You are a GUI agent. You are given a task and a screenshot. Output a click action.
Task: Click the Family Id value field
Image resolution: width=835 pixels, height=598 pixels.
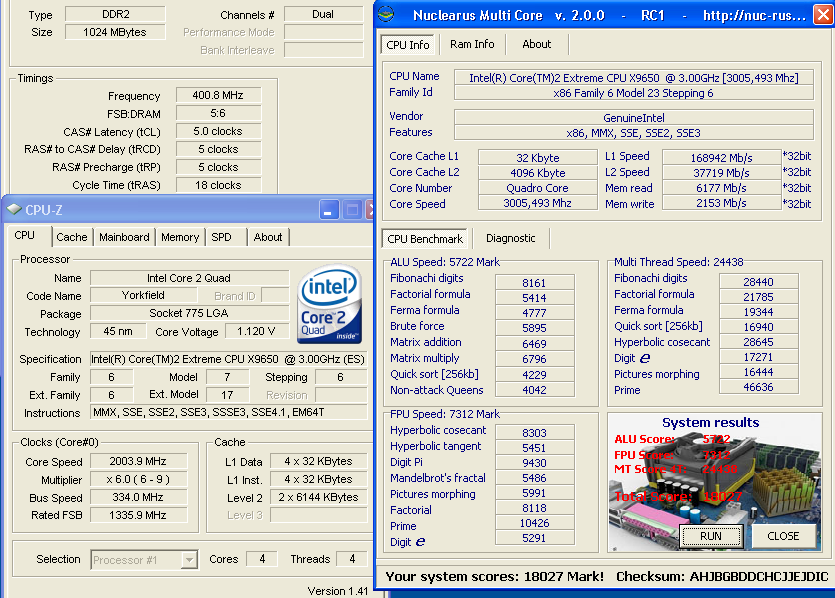634,93
